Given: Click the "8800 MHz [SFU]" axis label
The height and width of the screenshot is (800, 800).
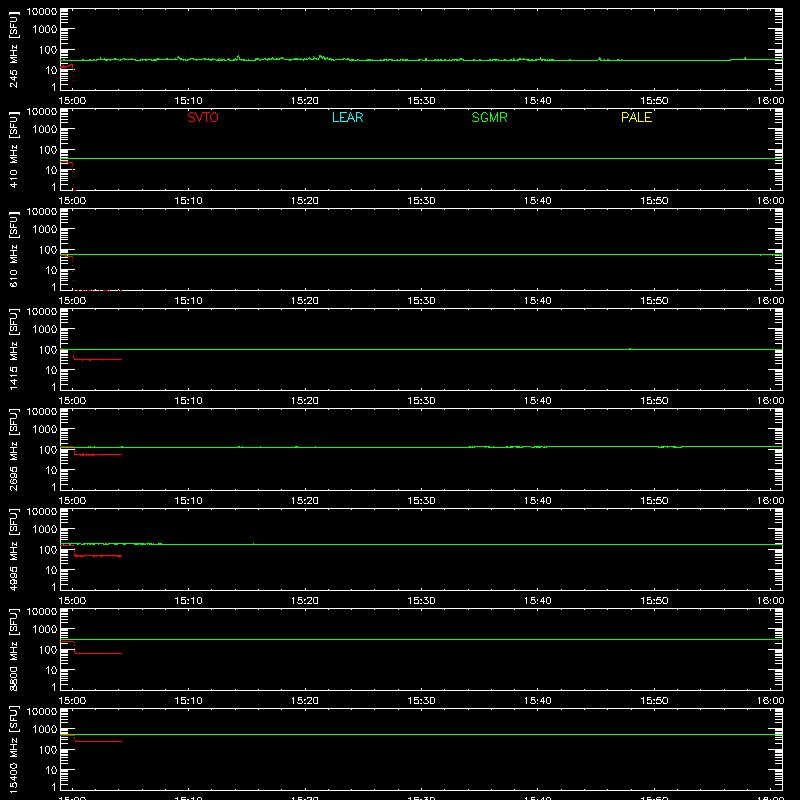Looking at the screenshot, I should [x=14, y=649].
